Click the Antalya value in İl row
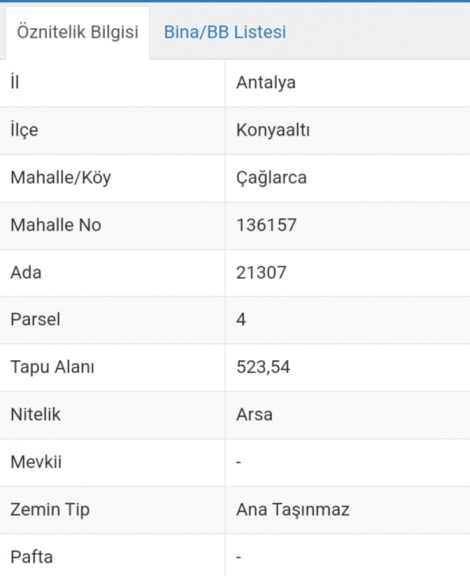 266,82
